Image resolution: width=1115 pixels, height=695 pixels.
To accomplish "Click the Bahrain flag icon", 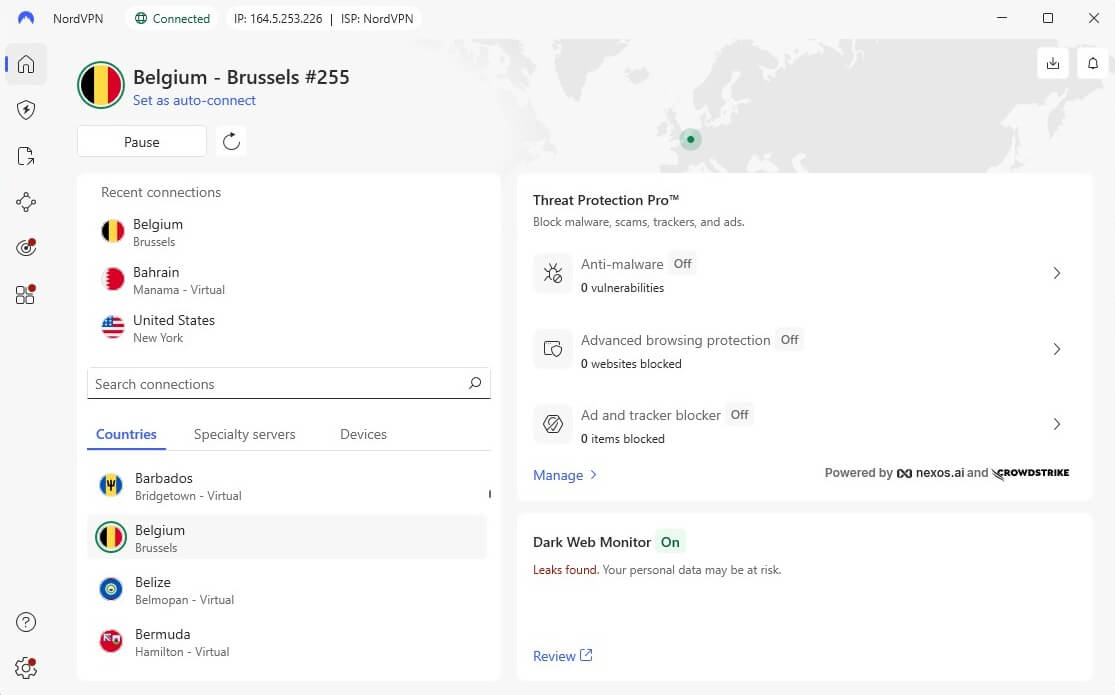I will [x=112, y=280].
